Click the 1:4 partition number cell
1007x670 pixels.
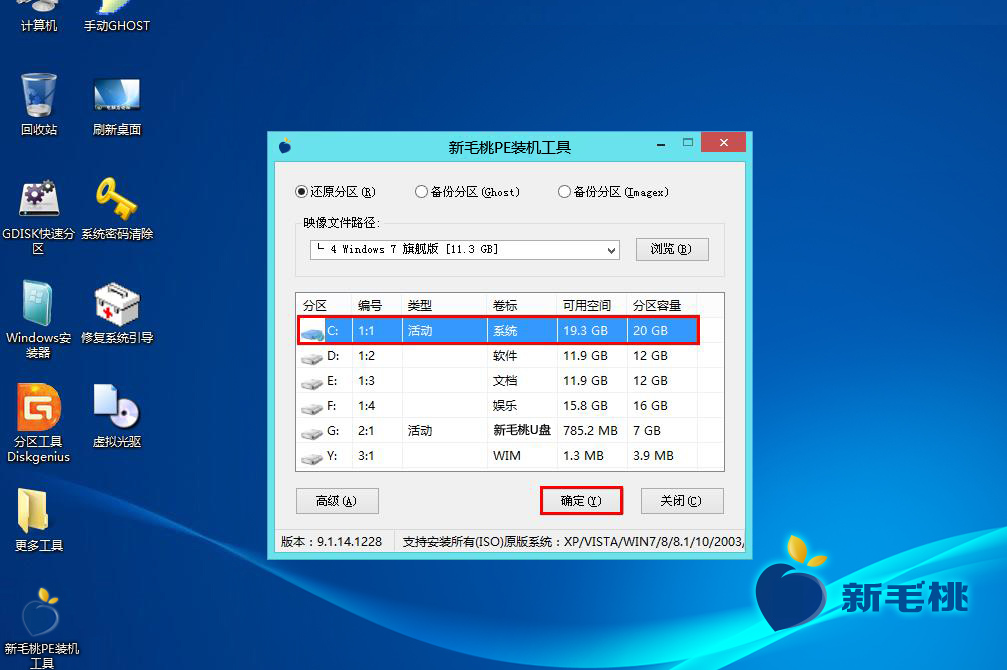366,406
